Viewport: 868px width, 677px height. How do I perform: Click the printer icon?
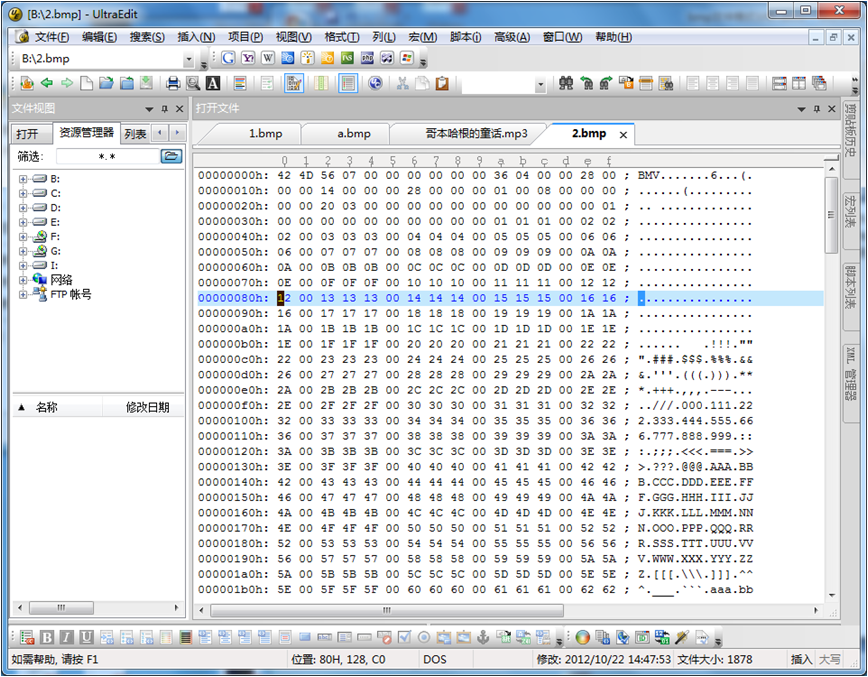coord(173,84)
